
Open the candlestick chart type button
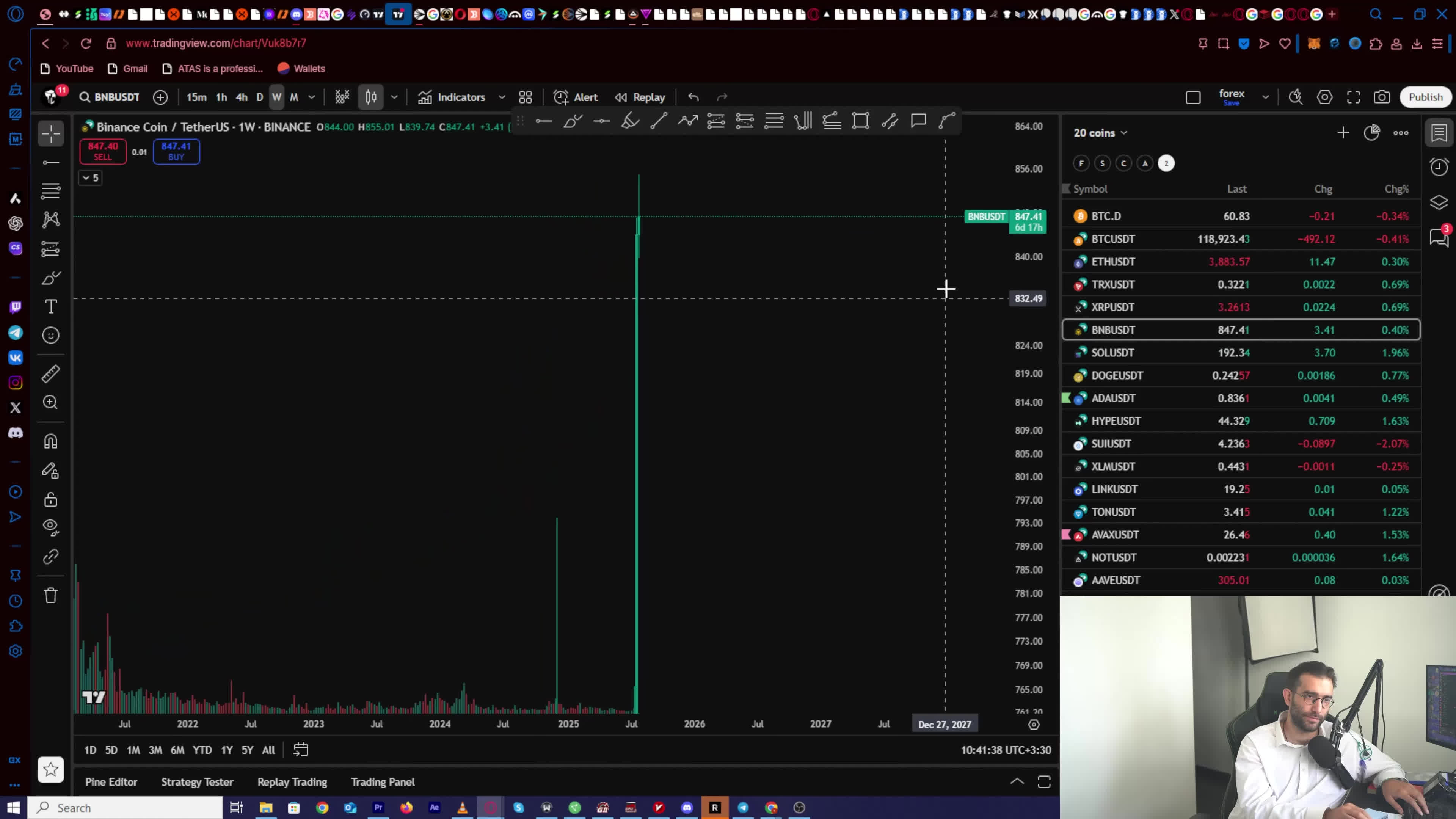371,97
